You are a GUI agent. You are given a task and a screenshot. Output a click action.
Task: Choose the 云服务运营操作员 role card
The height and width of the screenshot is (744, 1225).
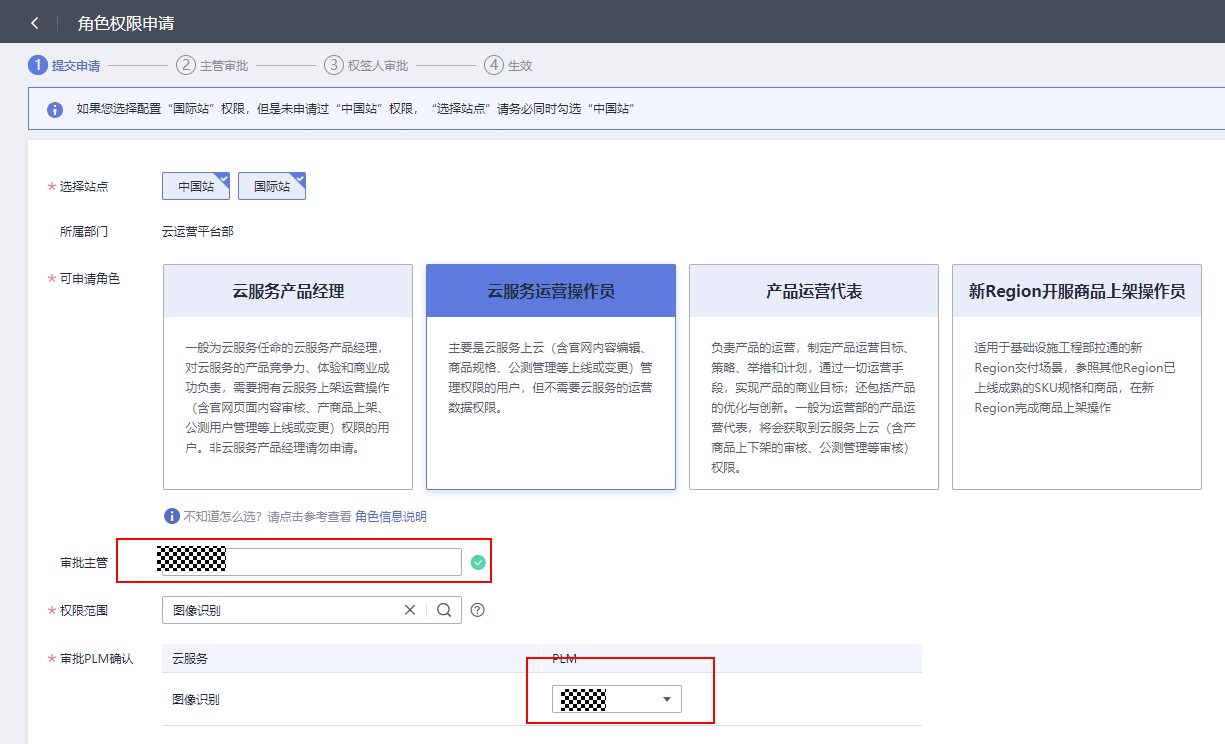pos(551,377)
